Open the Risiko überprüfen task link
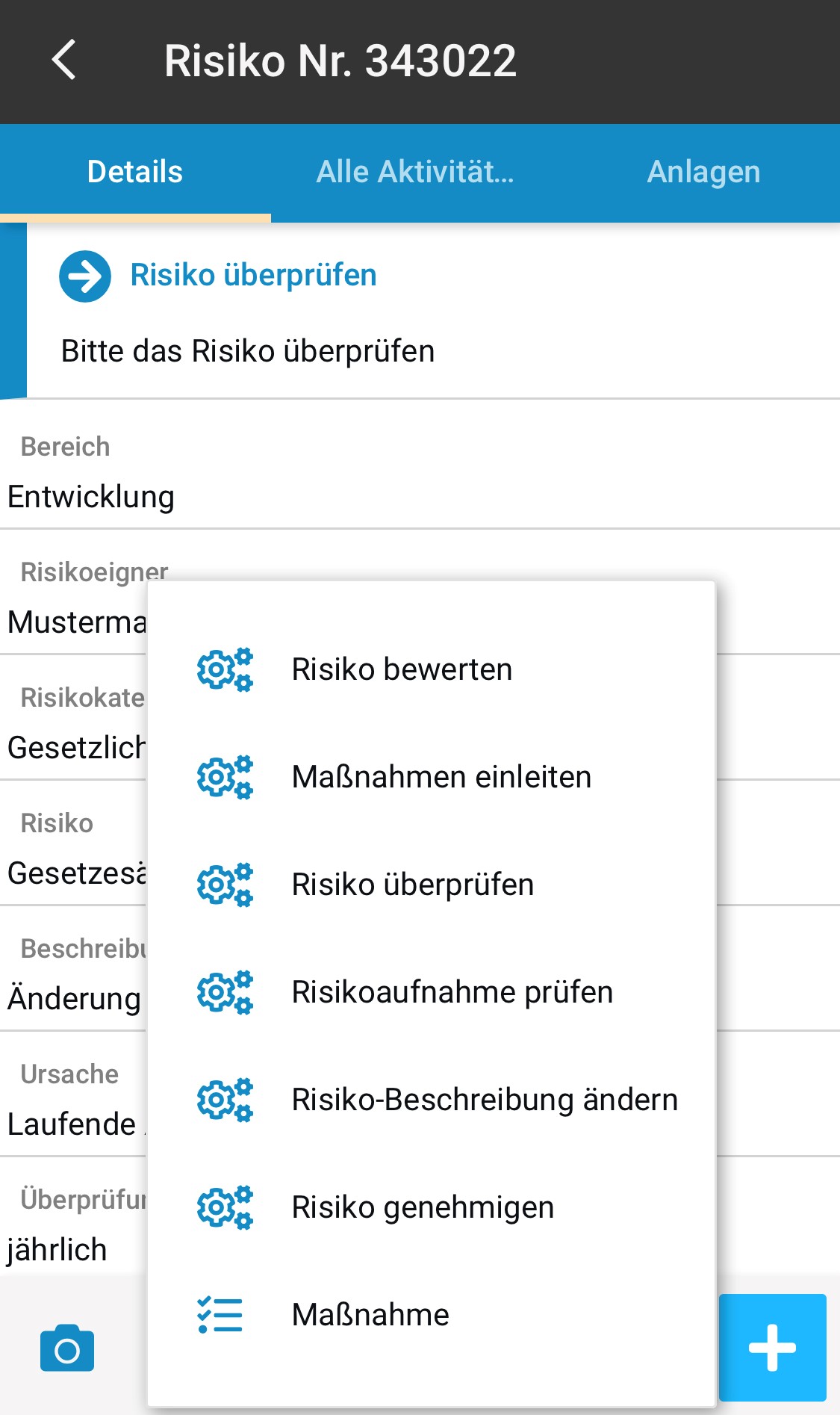The width and height of the screenshot is (840, 1415). 253,275
